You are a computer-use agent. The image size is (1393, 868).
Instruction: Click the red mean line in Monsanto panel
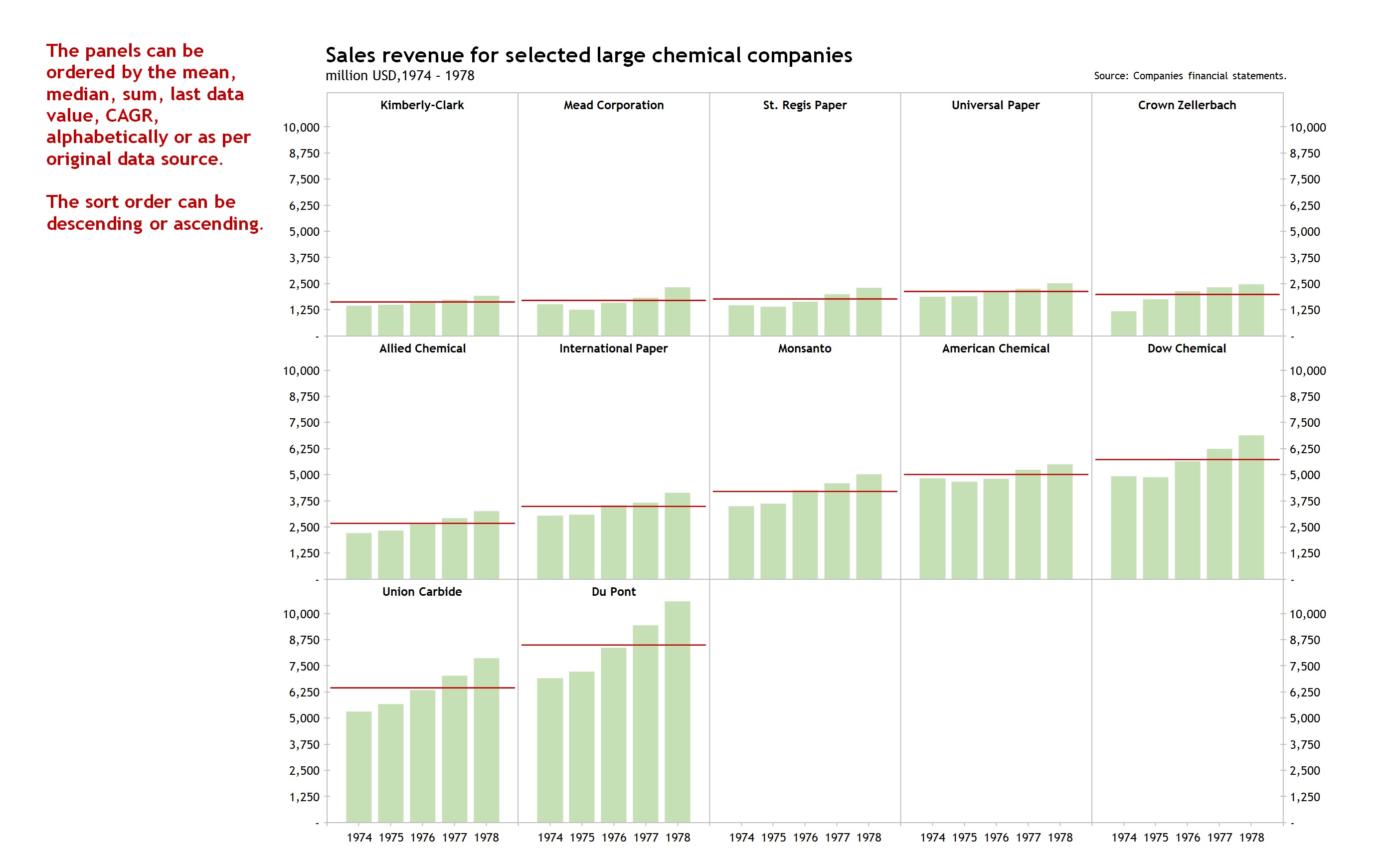point(805,492)
